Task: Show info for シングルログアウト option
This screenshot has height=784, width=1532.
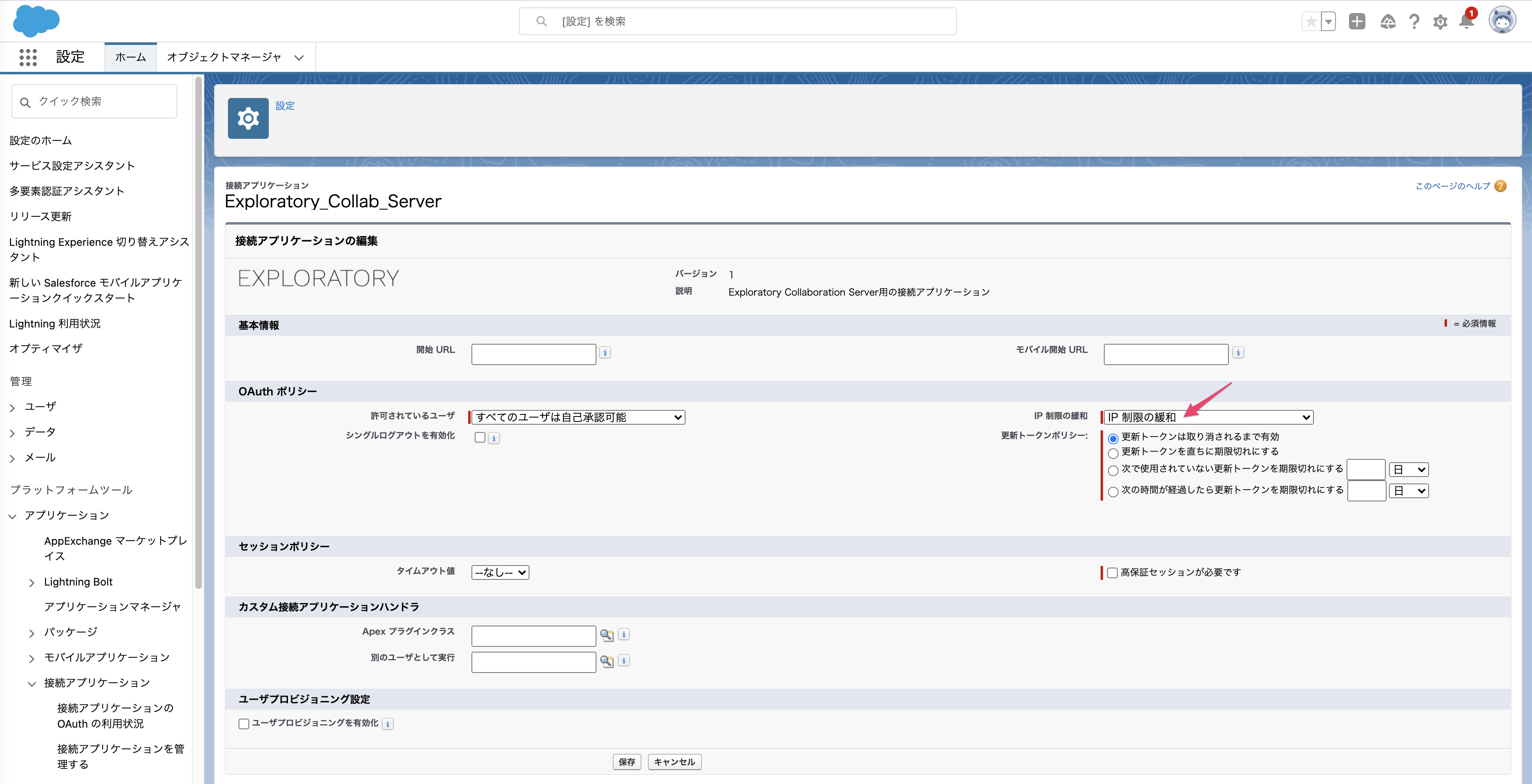Action: coord(494,438)
